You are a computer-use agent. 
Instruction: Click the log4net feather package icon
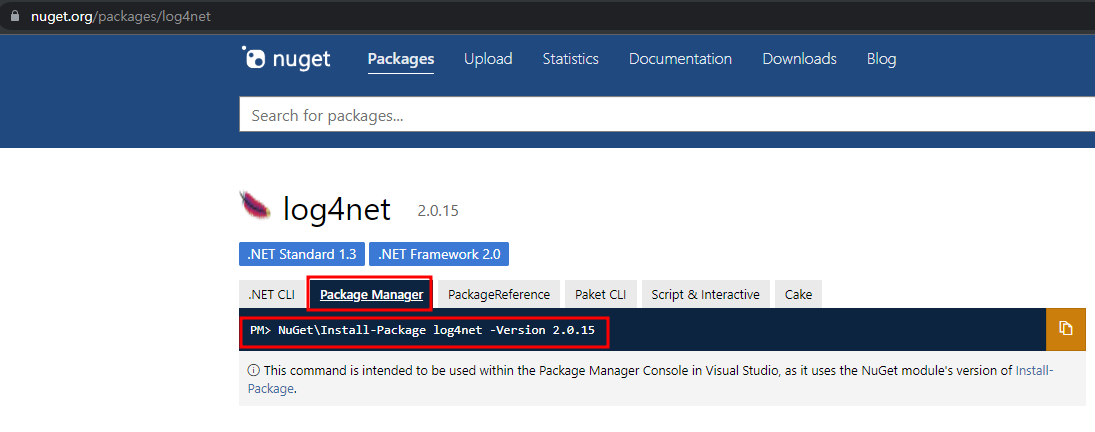255,205
